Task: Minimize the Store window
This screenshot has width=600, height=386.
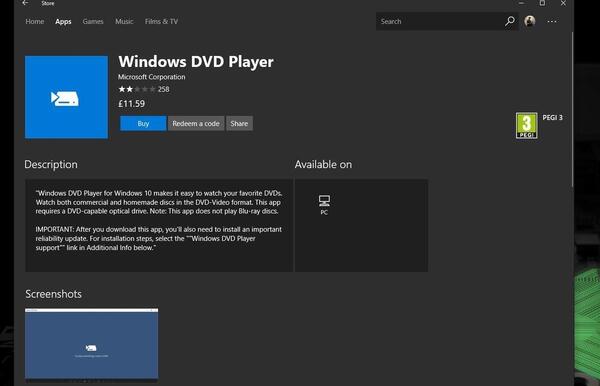Action: click(521, 3)
